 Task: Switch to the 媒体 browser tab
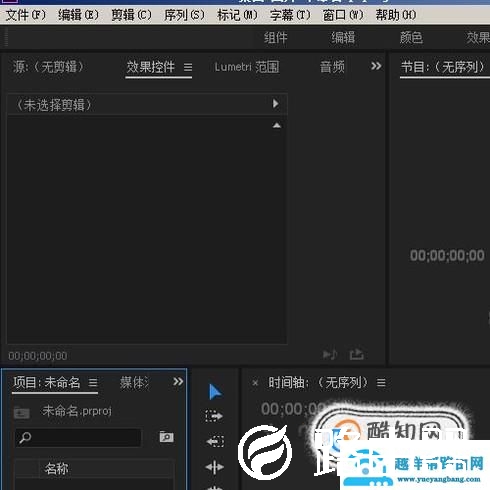pos(134,383)
